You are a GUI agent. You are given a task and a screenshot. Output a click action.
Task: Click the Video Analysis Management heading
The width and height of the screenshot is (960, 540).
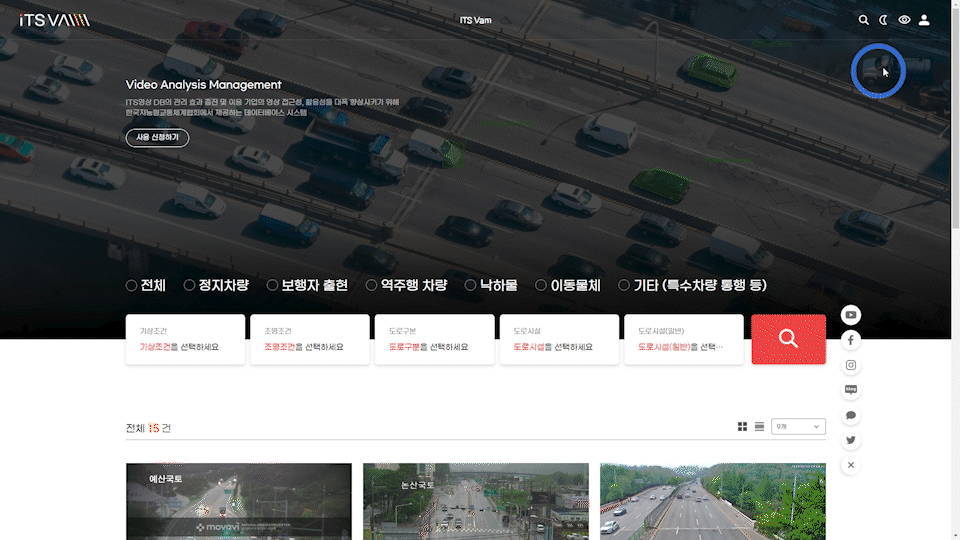(x=203, y=84)
